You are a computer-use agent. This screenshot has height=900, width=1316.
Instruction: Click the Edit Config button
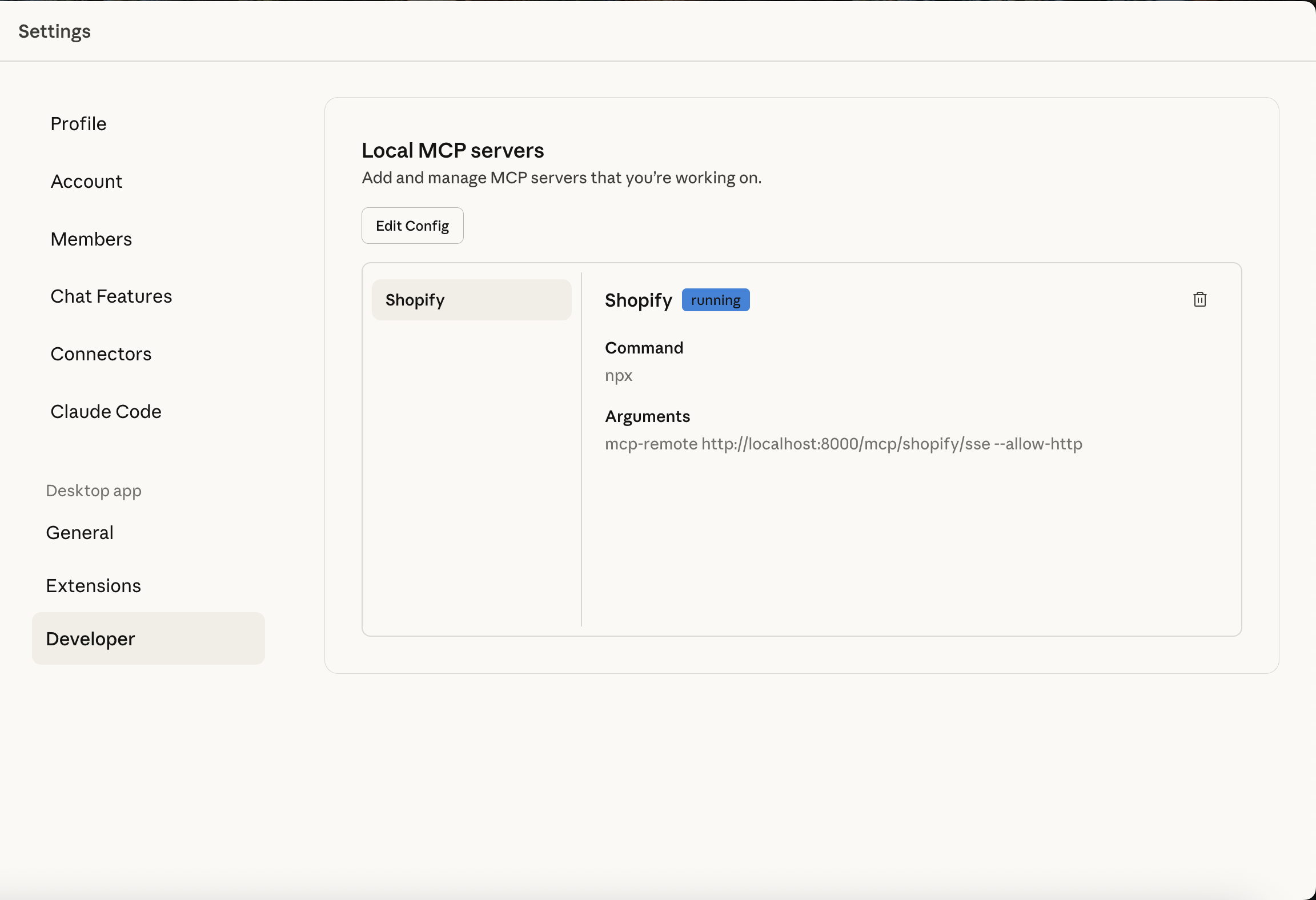click(x=412, y=226)
